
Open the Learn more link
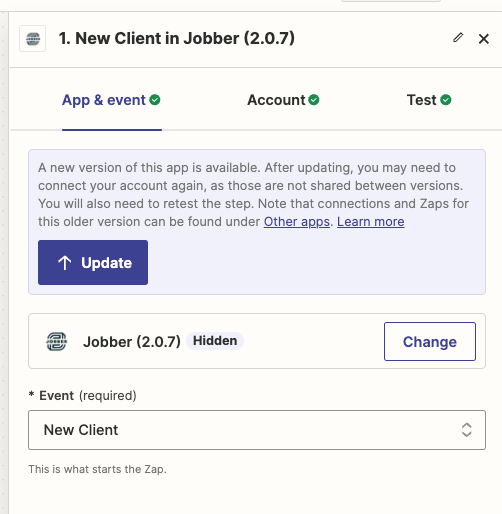[371, 222]
